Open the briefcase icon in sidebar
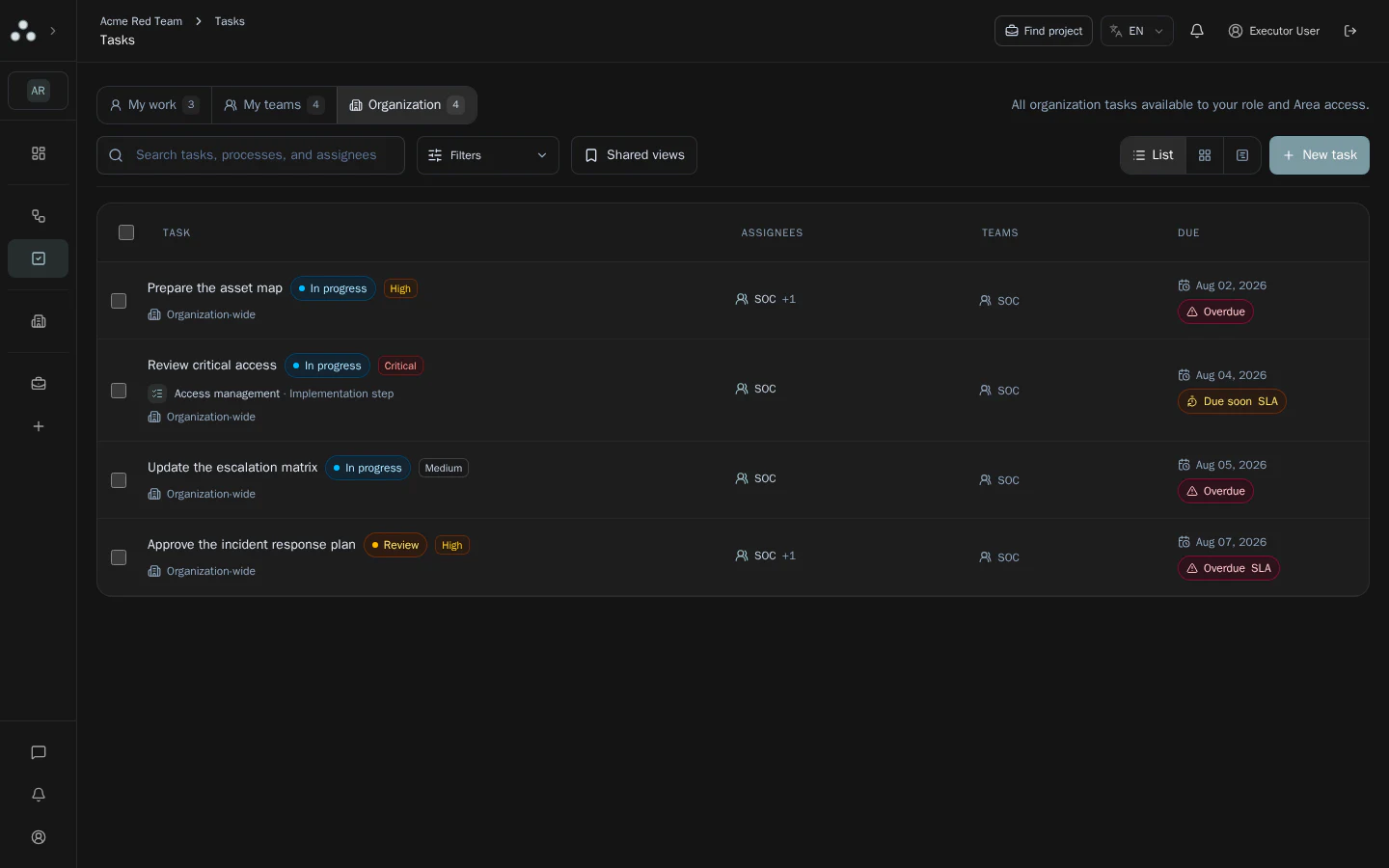The width and height of the screenshot is (1389, 868). click(39, 383)
